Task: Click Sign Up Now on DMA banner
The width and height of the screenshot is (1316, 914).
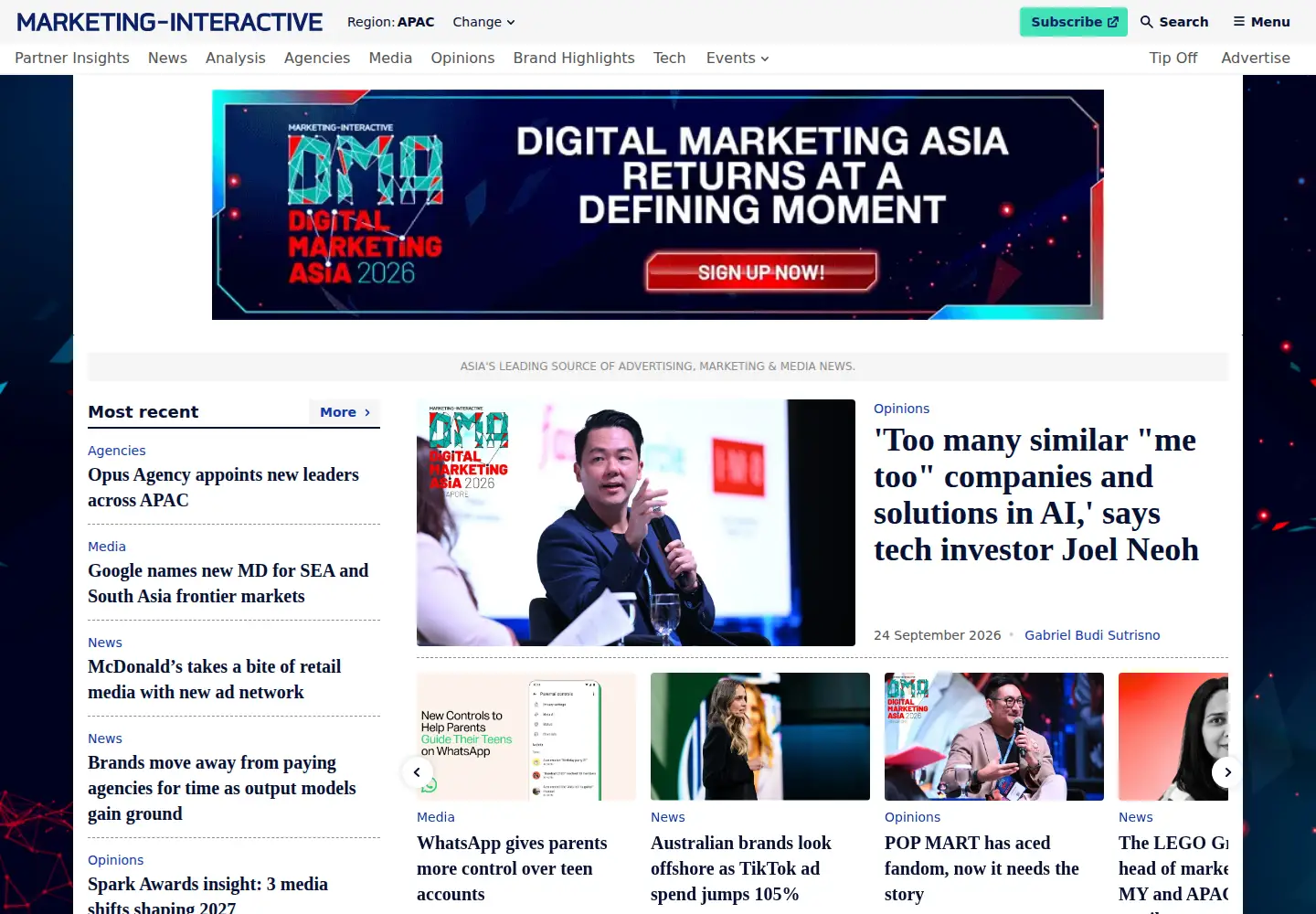Action: pos(761,272)
